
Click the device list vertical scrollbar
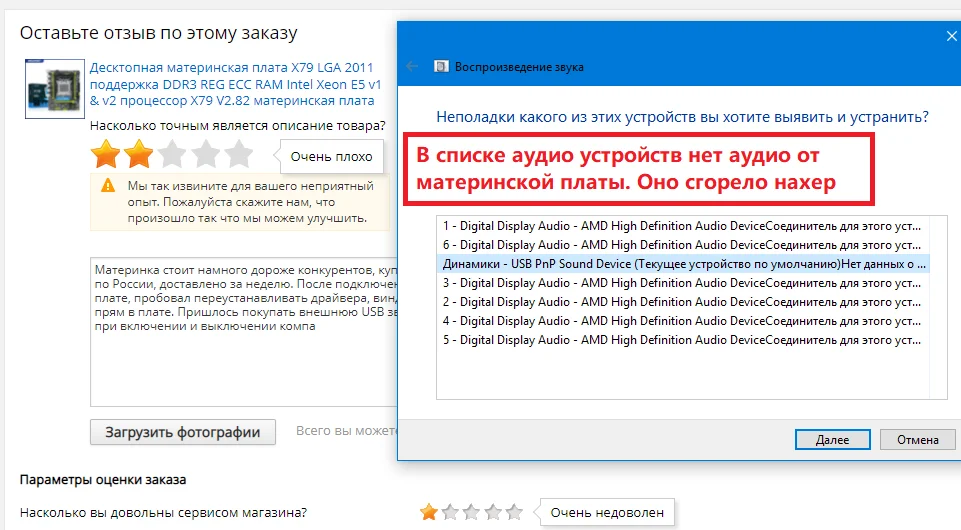[x=938, y=308]
